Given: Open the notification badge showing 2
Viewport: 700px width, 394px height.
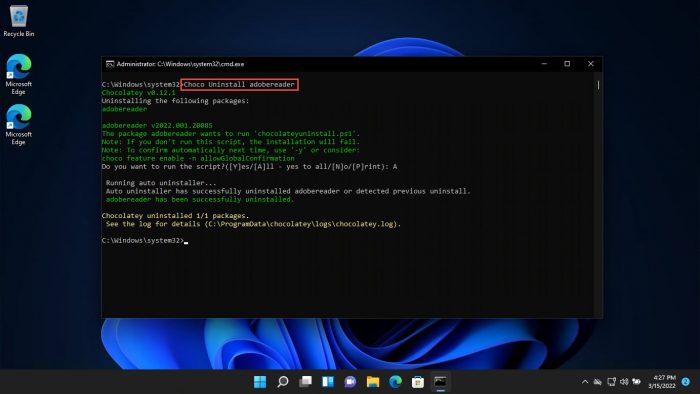Looking at the screenshot, I should pos(686,382).
